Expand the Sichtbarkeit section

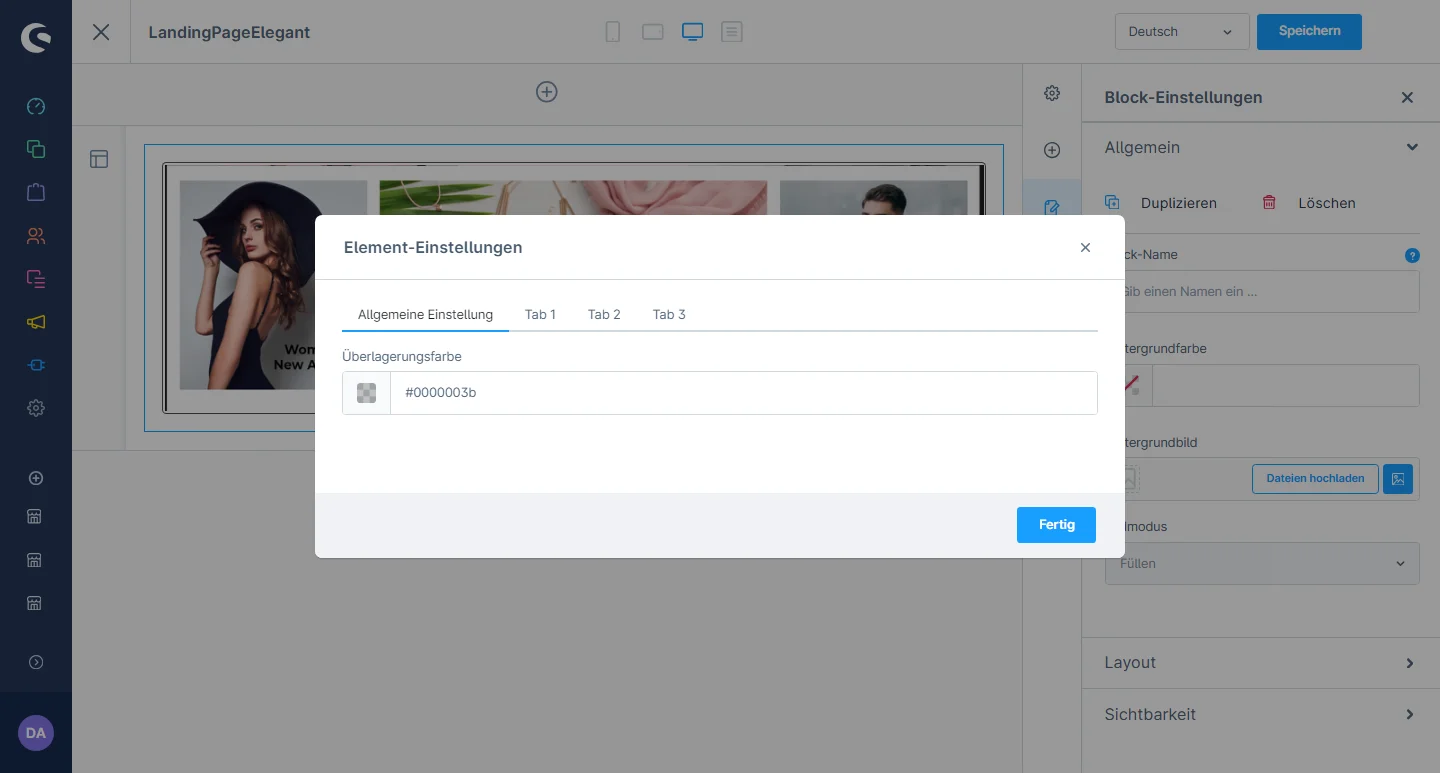(1260, 715)
